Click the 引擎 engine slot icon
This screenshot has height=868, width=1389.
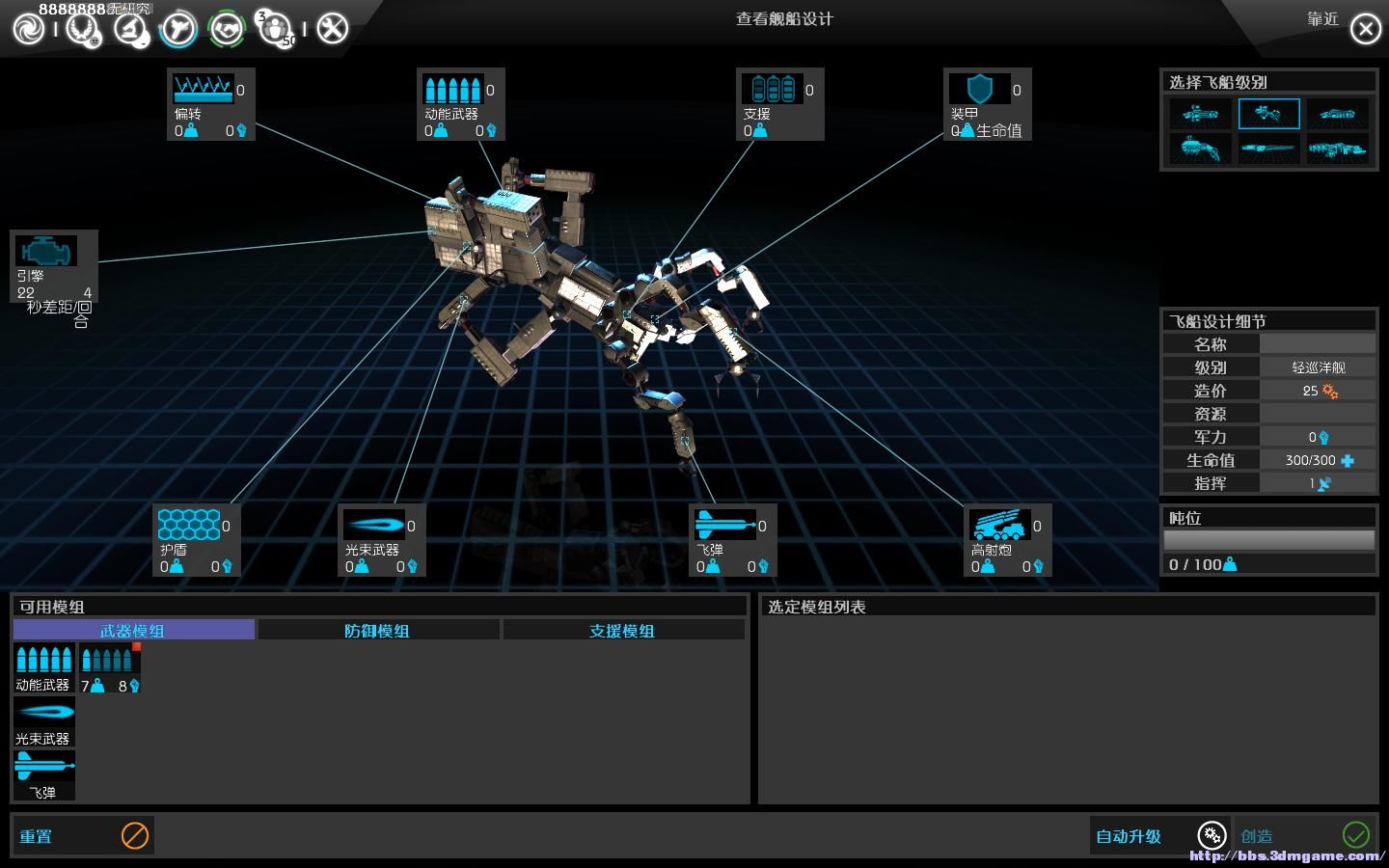(x=45, y=251)
